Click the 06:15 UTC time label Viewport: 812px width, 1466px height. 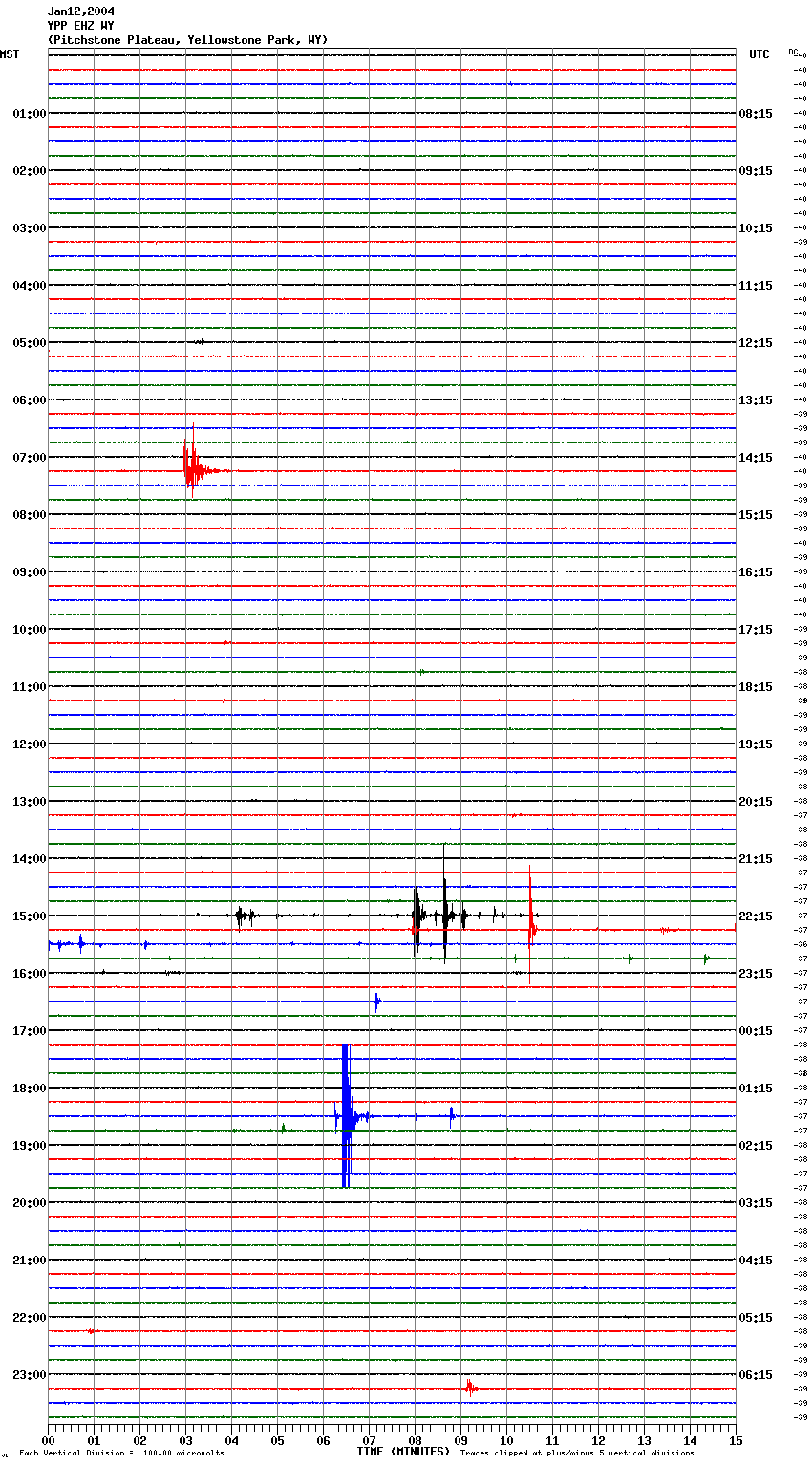pos(756,1375)
